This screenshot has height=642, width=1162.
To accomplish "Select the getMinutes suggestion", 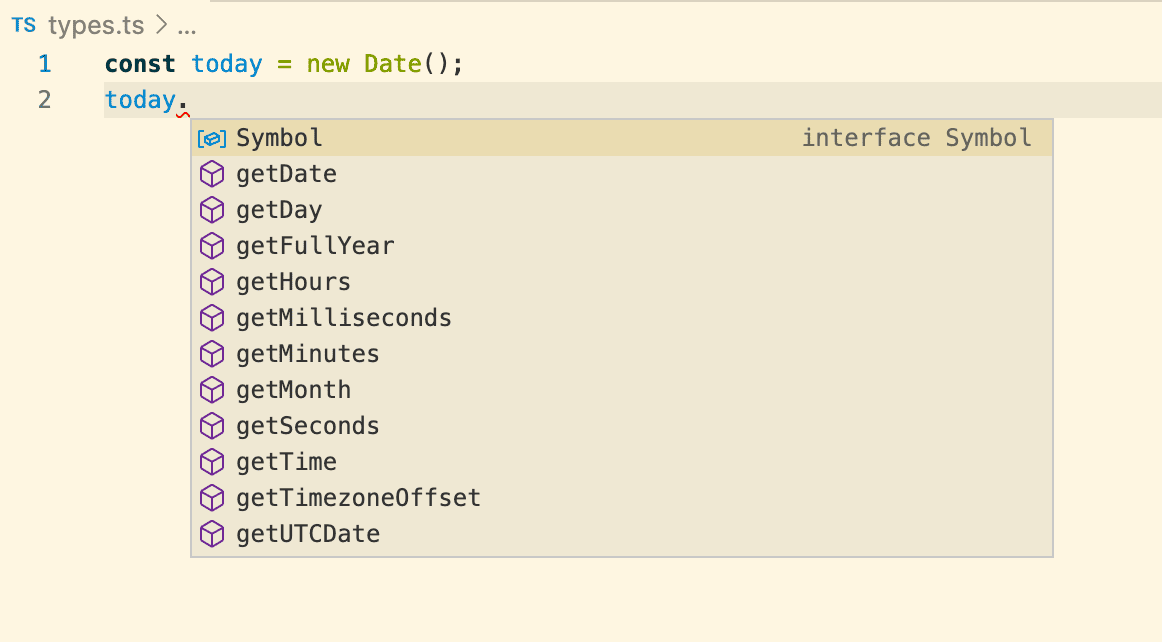I will click(622, 354).
